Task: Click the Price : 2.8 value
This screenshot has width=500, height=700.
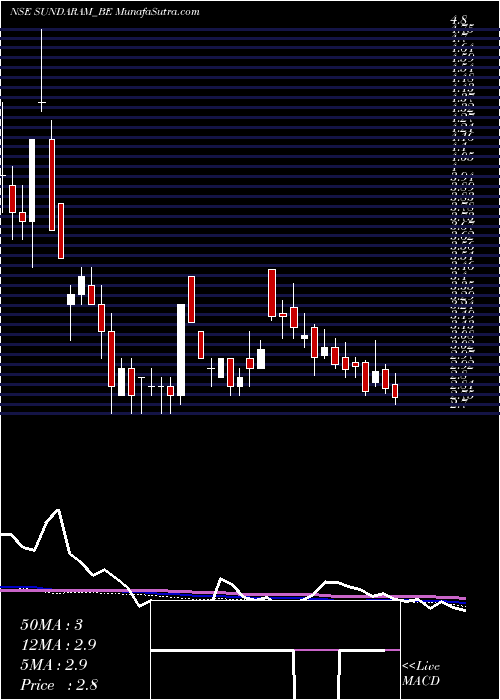Action: click(x=59, y=685)
